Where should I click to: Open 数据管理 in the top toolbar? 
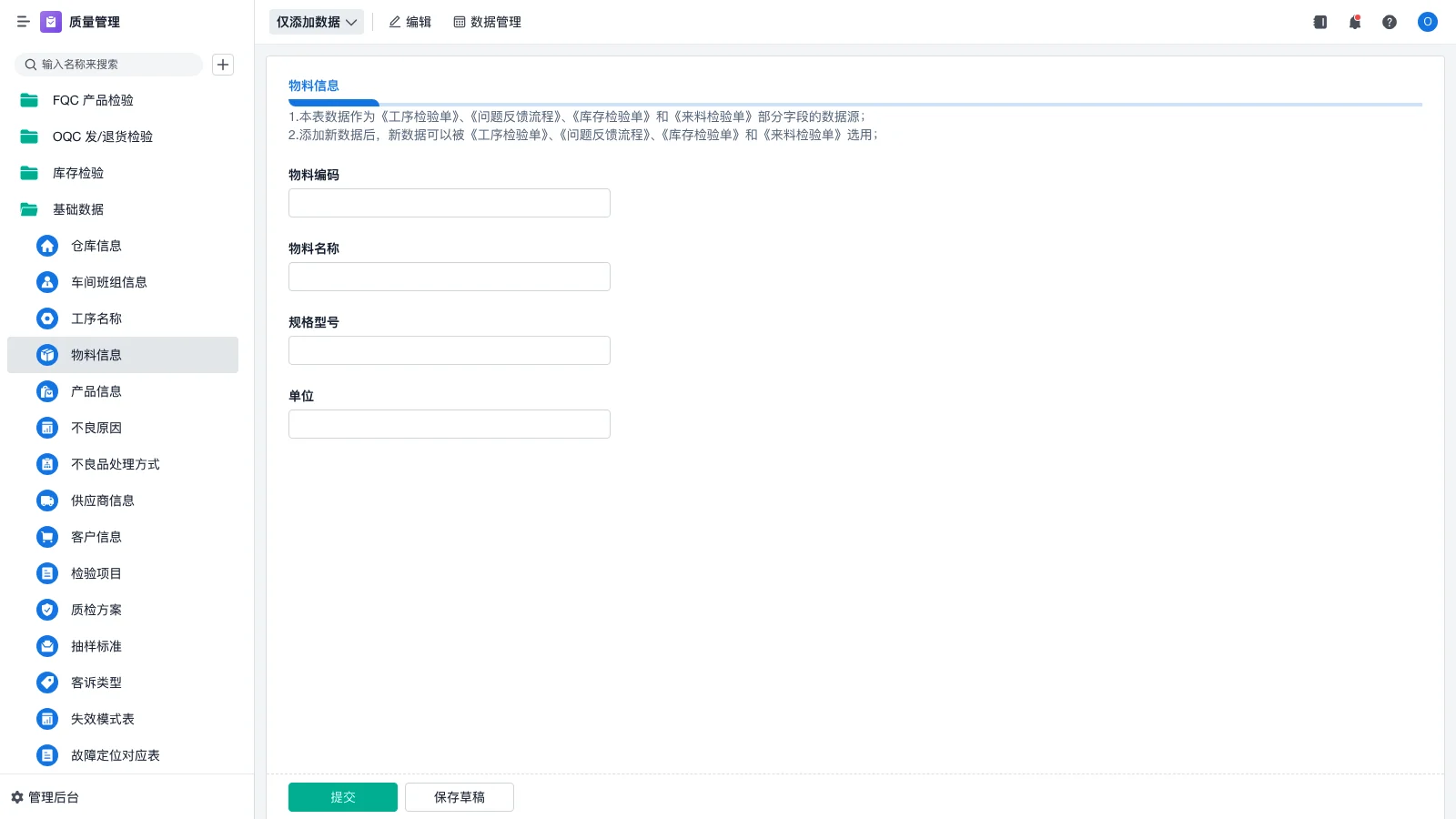click(x=487, y=22)
